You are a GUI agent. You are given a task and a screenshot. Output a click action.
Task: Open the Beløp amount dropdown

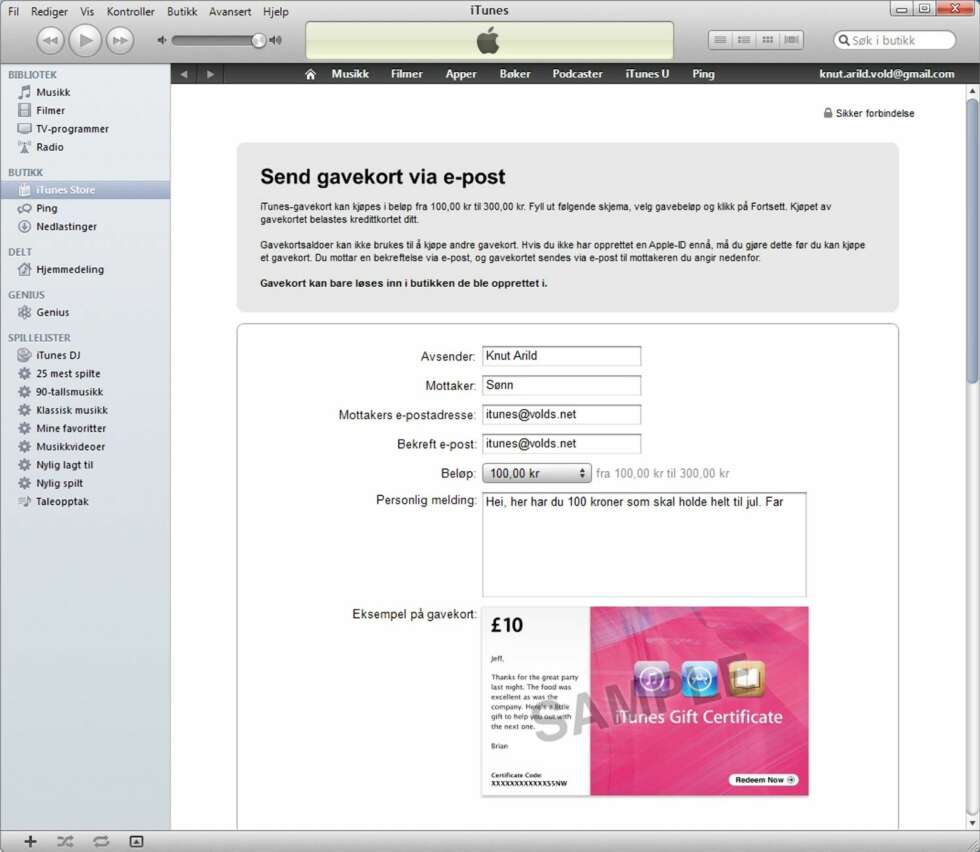point(536,473)
